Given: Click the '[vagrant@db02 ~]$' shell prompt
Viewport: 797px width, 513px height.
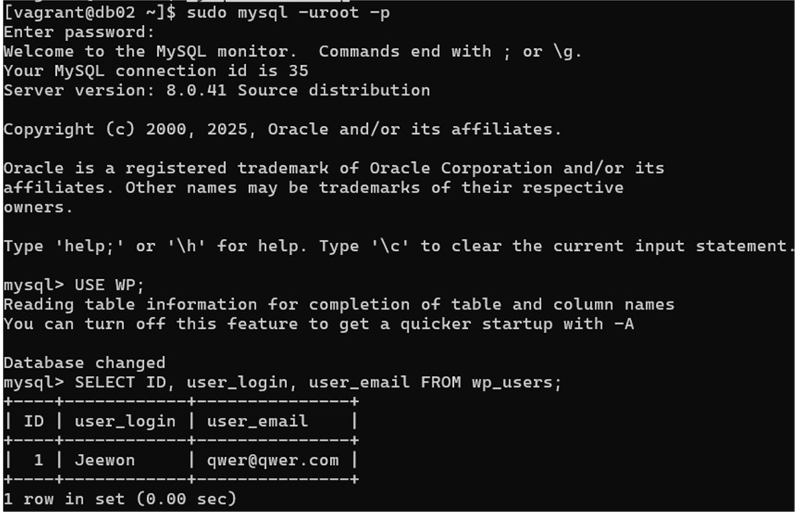Looking at the screenshot, I should (90, 12).
